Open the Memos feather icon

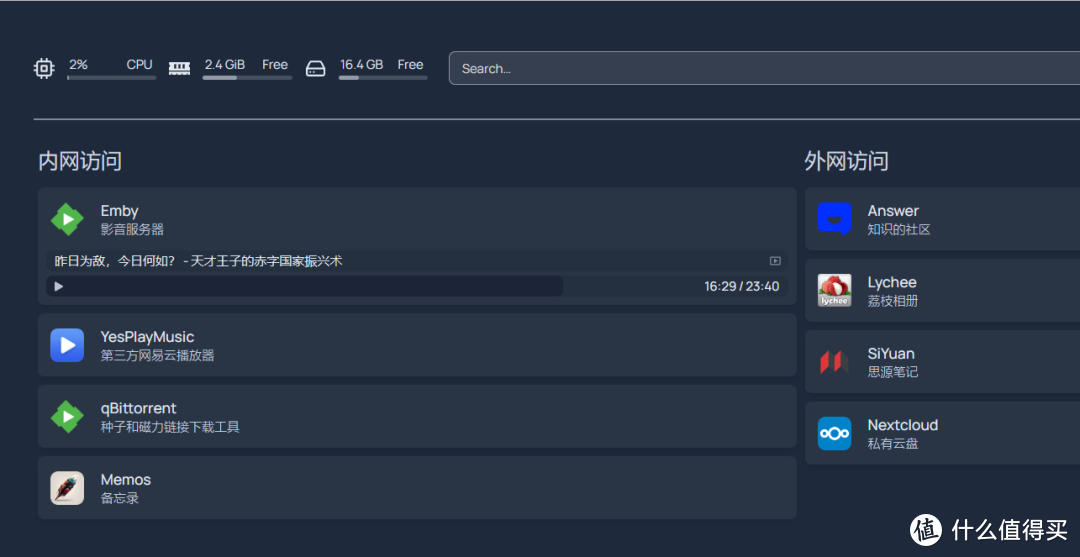(67, 488)
